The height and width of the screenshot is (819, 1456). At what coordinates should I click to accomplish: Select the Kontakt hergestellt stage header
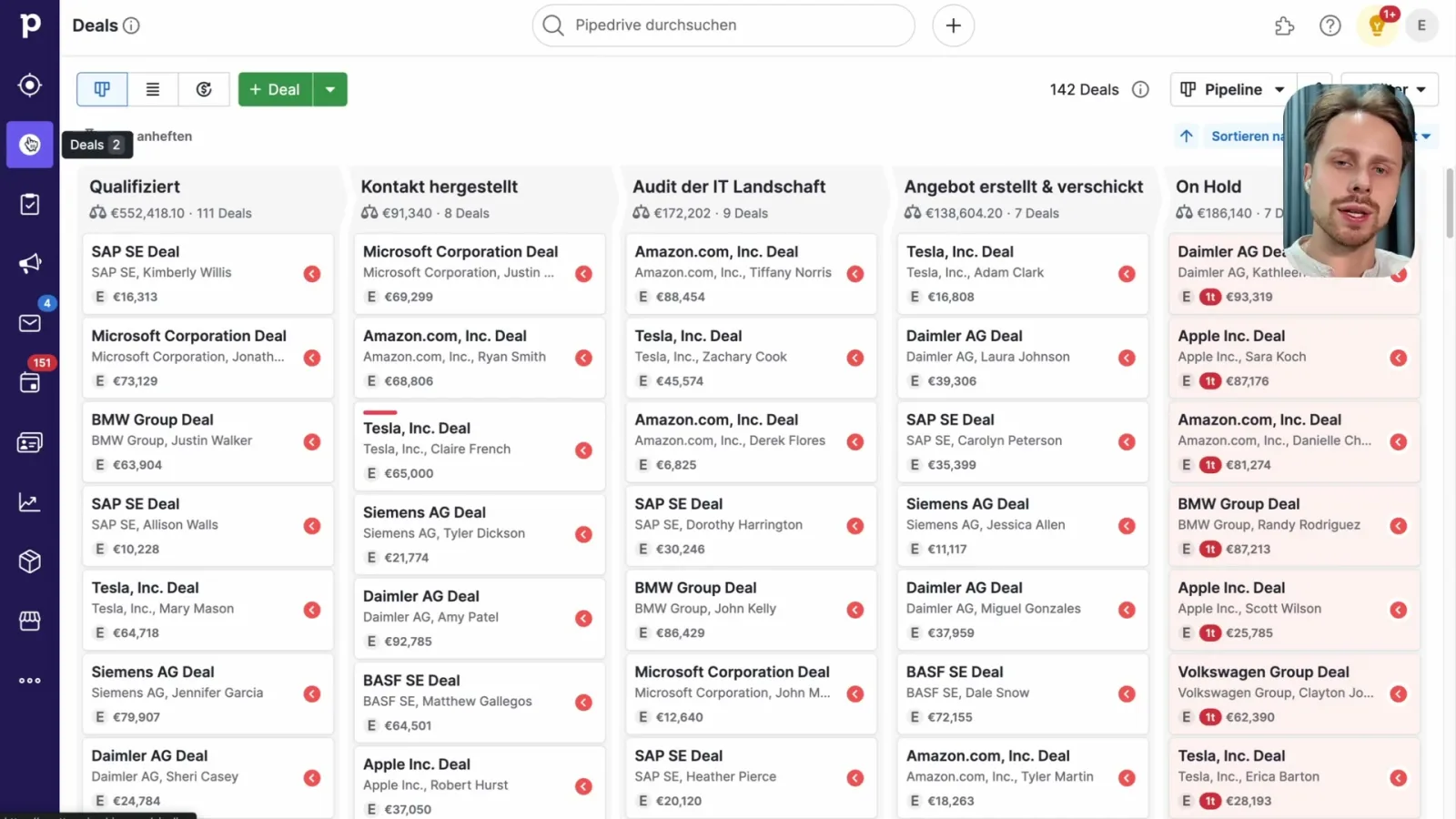(x=440, y=187)
